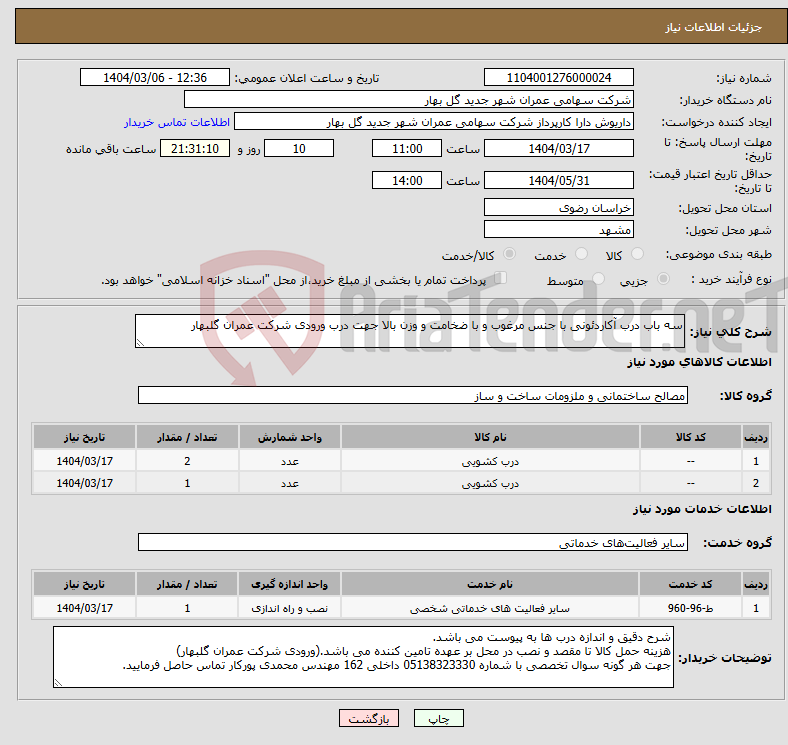
Task: Choose the متوسط purchase type radio
Action: click(x=599, y=278)
